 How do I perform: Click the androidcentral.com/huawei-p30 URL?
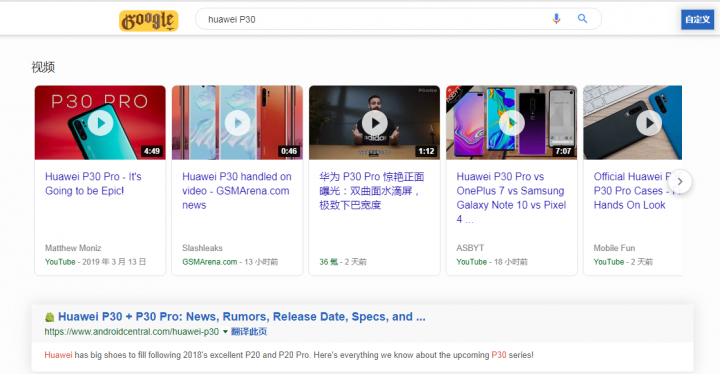click(x=131, y=332)
